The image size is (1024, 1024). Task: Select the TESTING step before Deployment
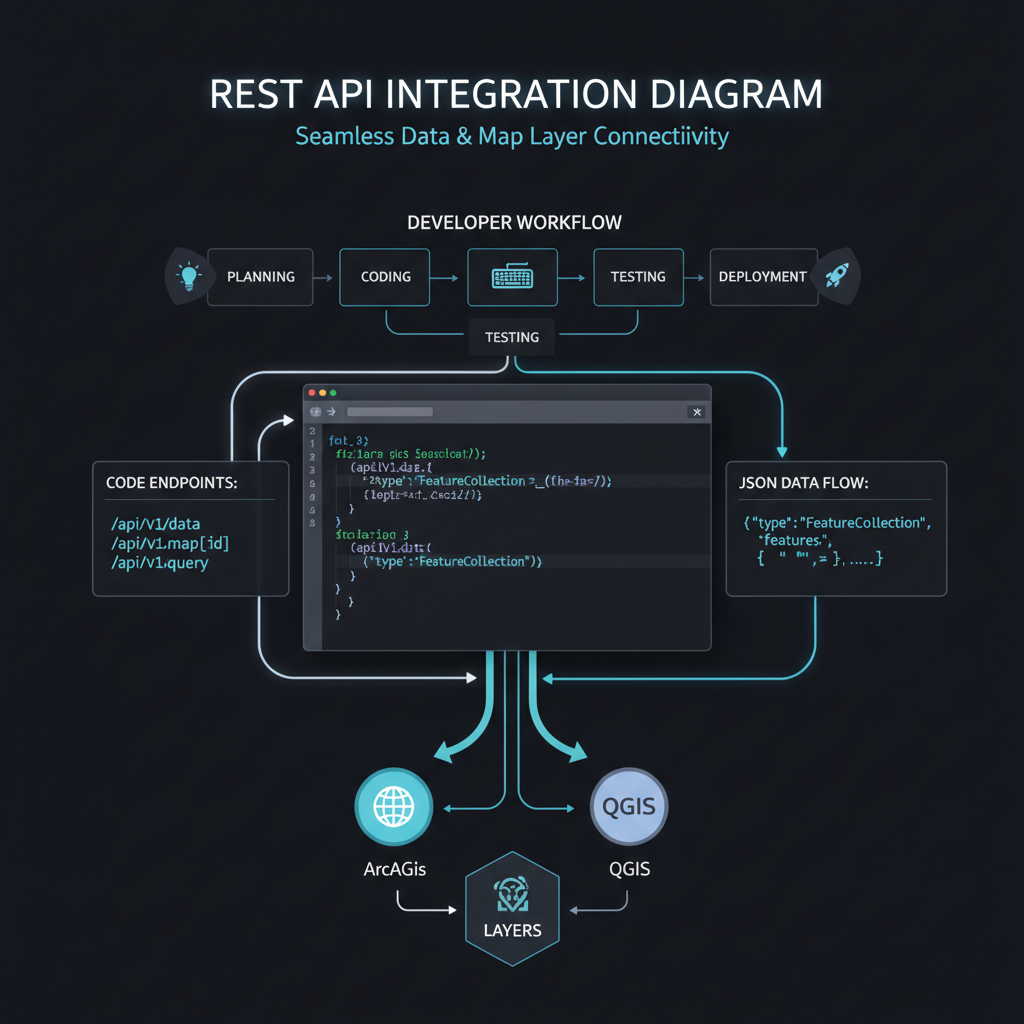(638, 277)
